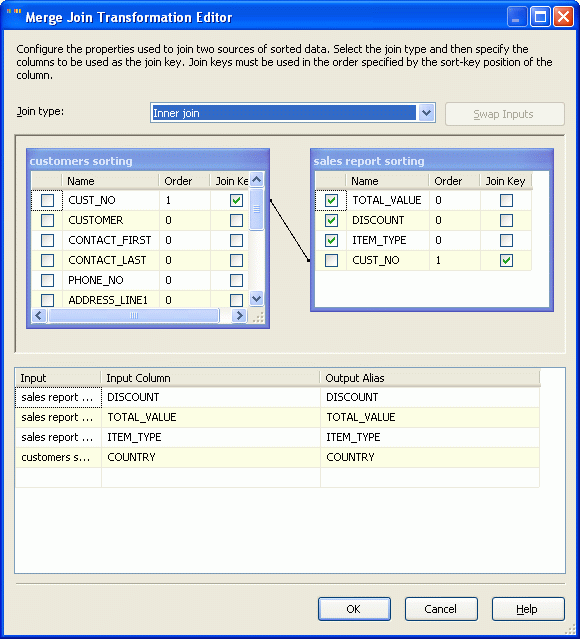Image resolution: width=580 pixels, height=639 pixels.
Task: Check the ADDRESS_LINE1 row selection box
Action: (47, 300)
